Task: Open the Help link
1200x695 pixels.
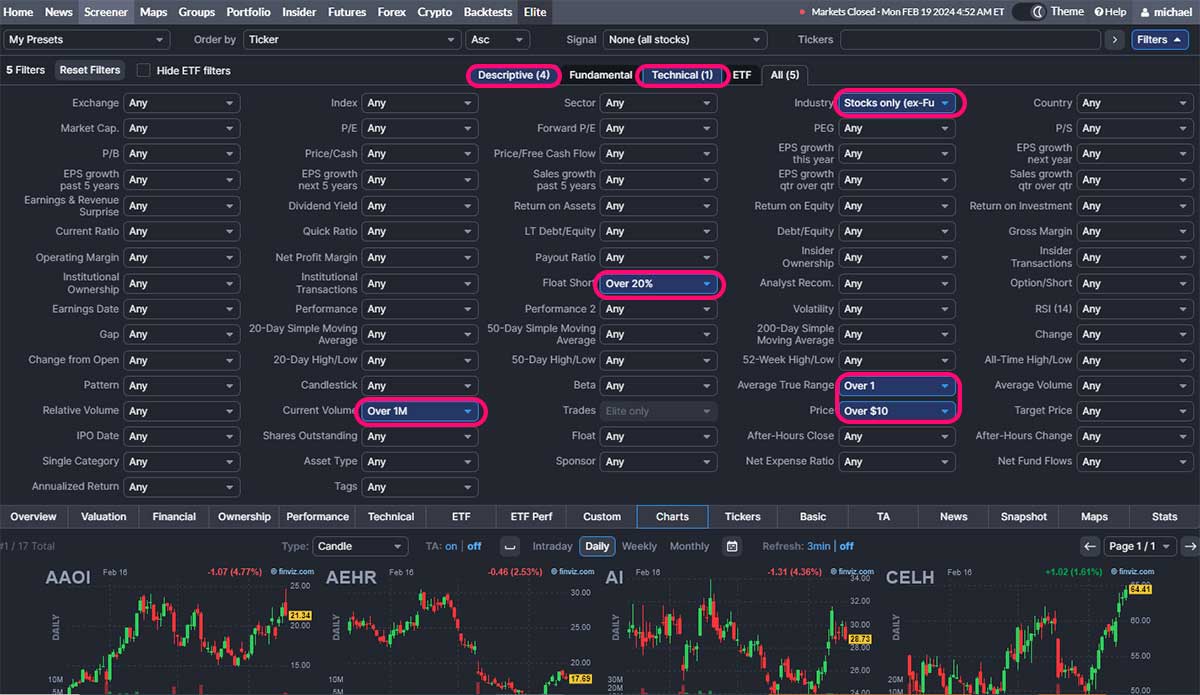Action: pos(1110,12)
